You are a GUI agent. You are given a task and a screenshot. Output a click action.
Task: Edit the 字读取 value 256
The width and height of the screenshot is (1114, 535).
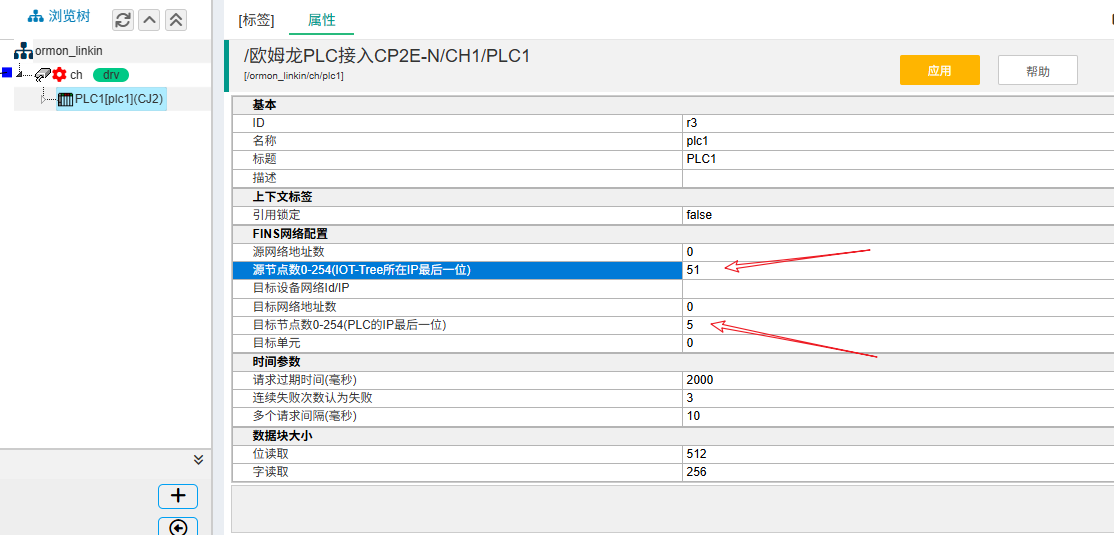click(x=898, y=472)
